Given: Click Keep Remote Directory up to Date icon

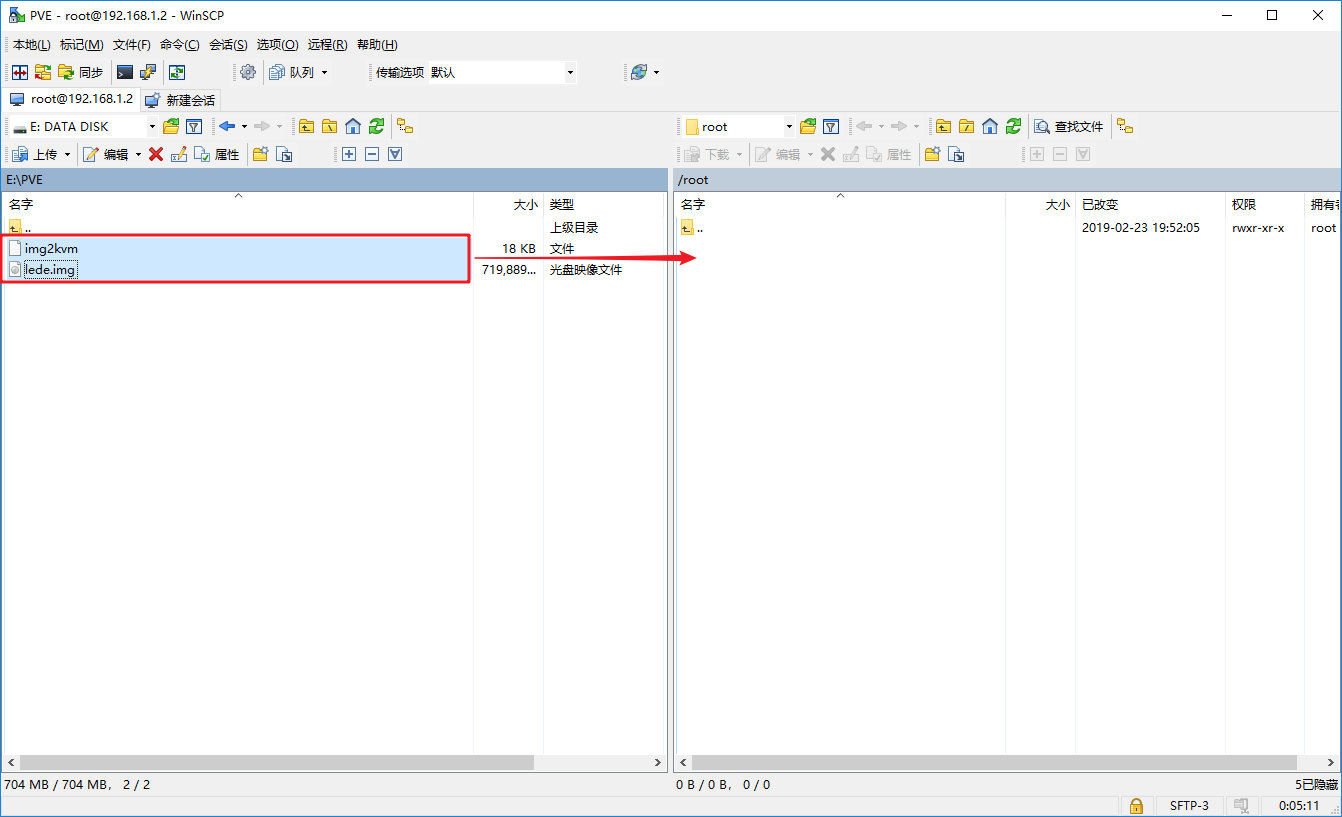Looking at the screenshot, I should (43, 72).
